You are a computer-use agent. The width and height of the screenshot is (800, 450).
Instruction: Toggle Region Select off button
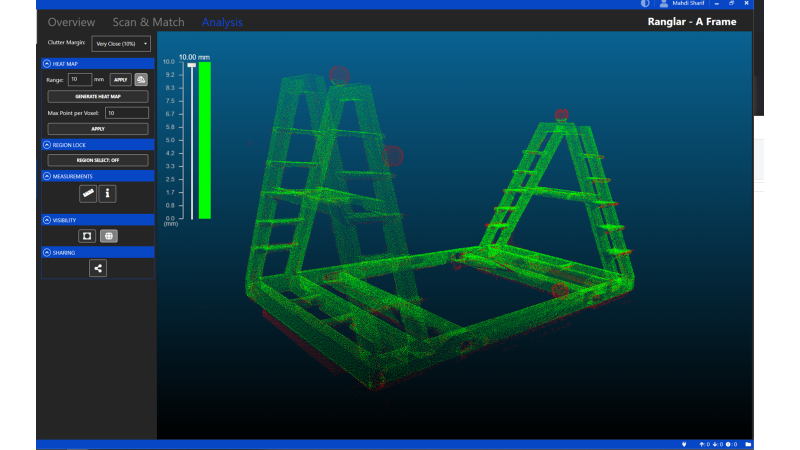coord(98,160)
